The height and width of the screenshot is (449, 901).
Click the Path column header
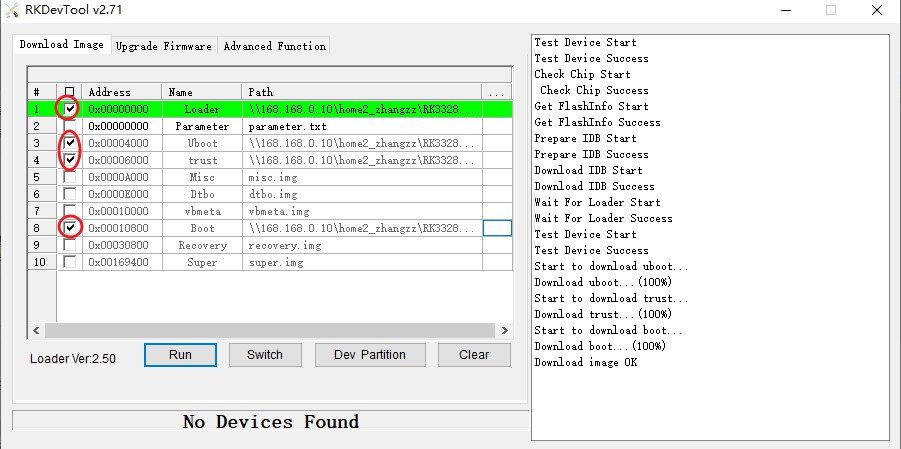(x=362, y=92)
